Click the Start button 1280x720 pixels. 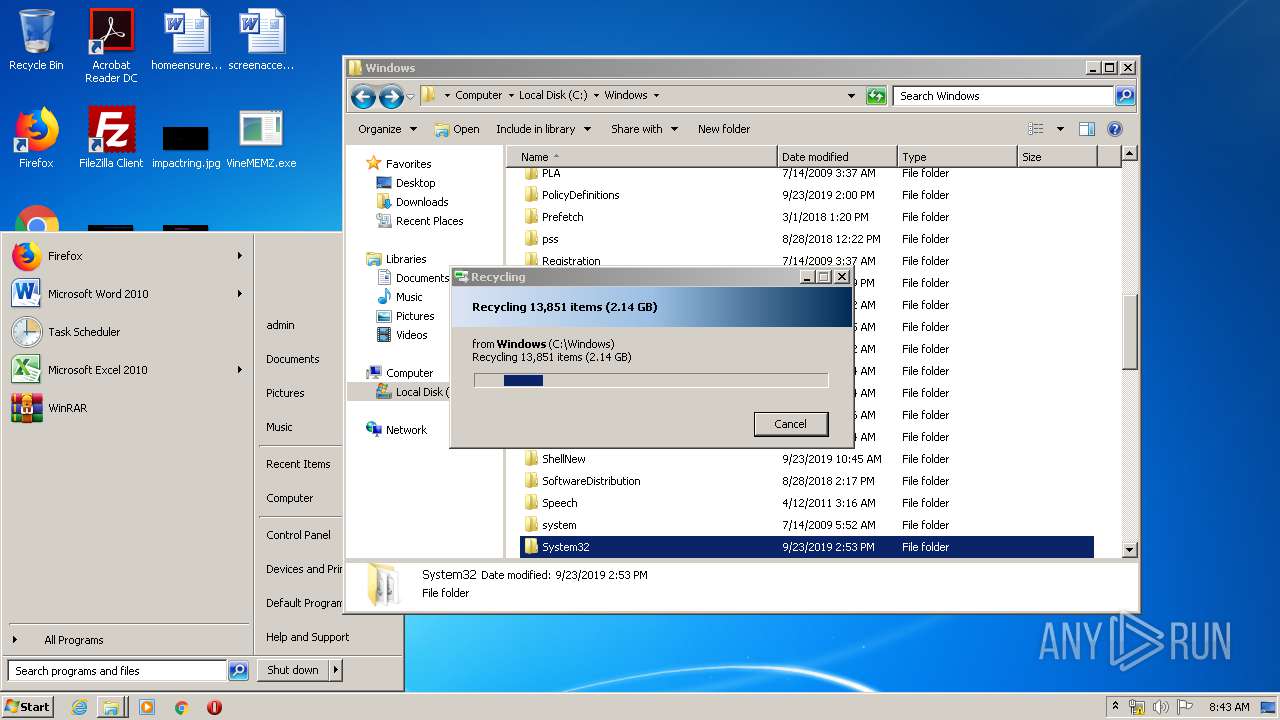point(27,707)
